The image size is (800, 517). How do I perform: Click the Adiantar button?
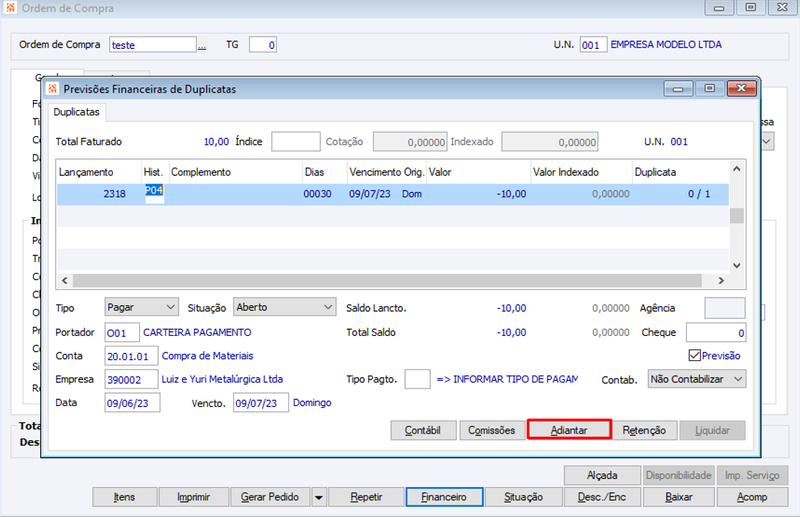click(x=569, y=430)
